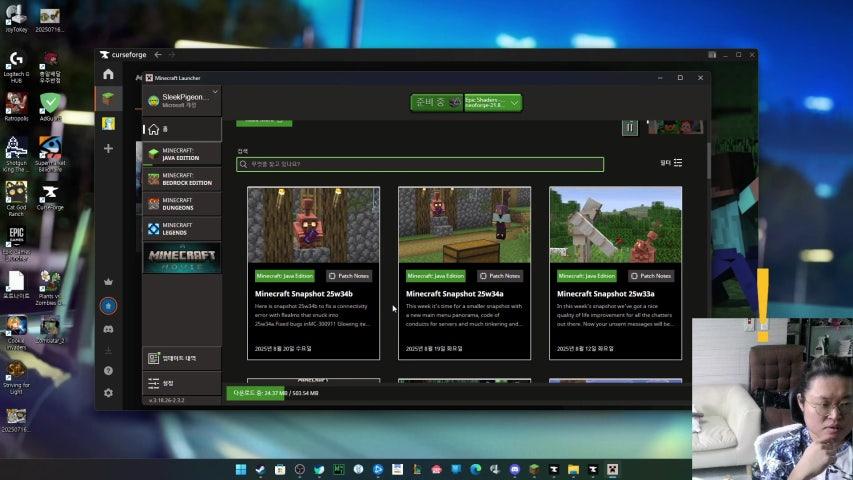Viewport: 853px width, 480px height.
Task: Open File Explorer from the taskbar
Action: point(573,469)
